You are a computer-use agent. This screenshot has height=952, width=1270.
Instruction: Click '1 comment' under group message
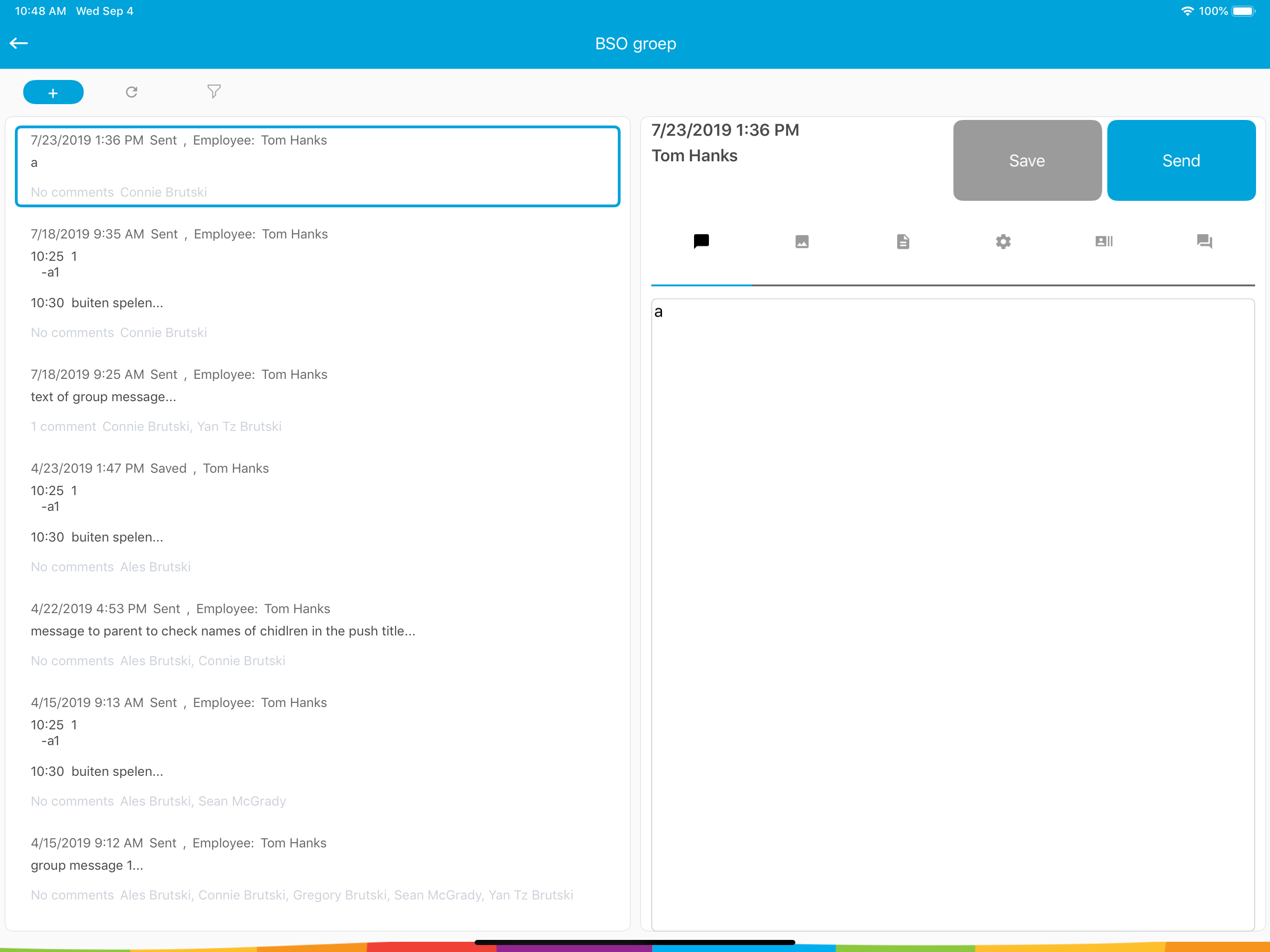tap(63, 427)
